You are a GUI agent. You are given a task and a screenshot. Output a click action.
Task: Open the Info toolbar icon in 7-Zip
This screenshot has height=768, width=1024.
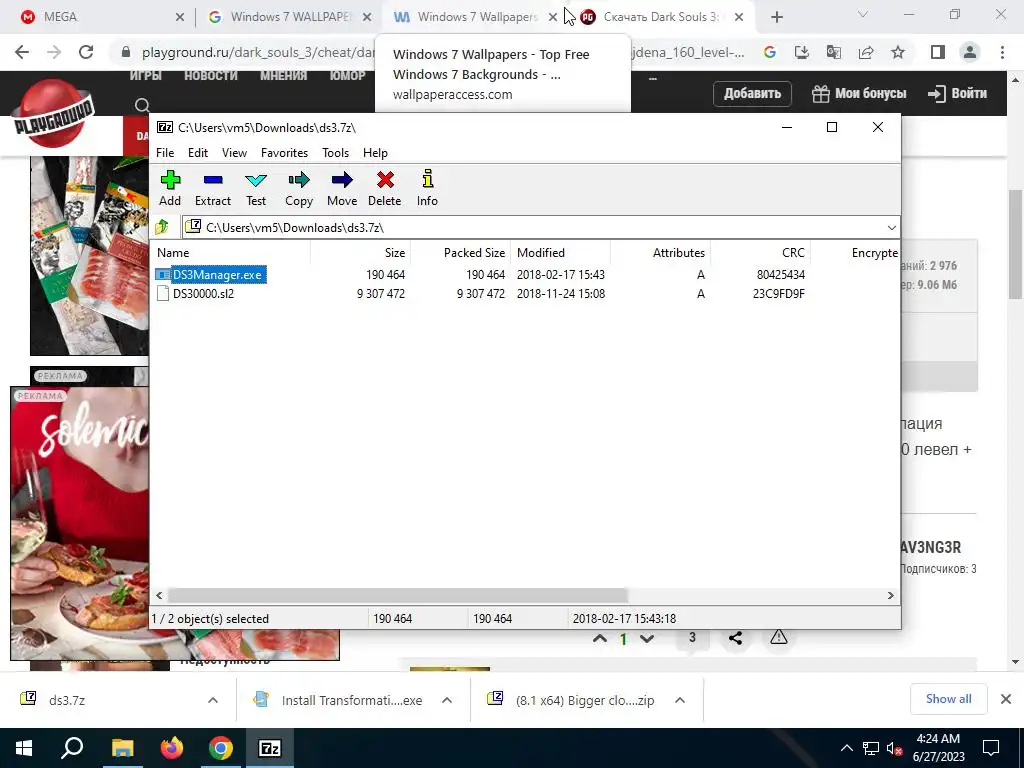(x=427, y=188)
